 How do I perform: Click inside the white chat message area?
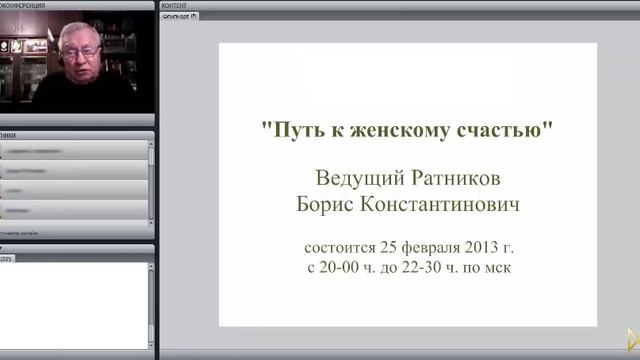(x=74, y=306)
